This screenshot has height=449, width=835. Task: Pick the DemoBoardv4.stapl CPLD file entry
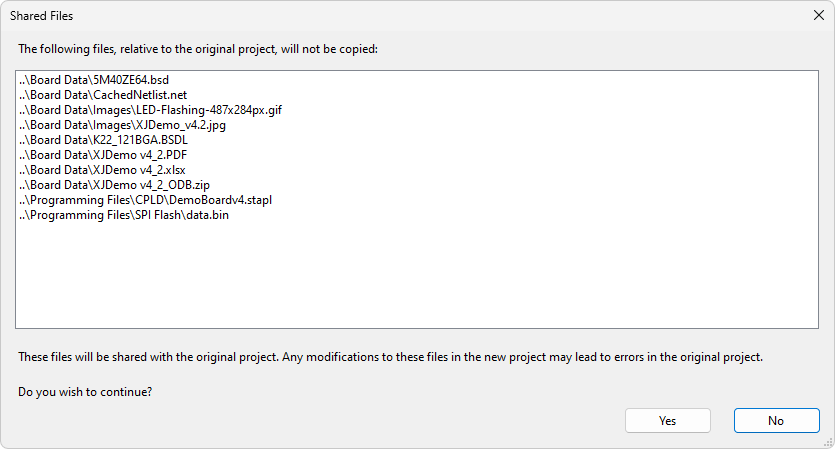(x=145, y=200)
